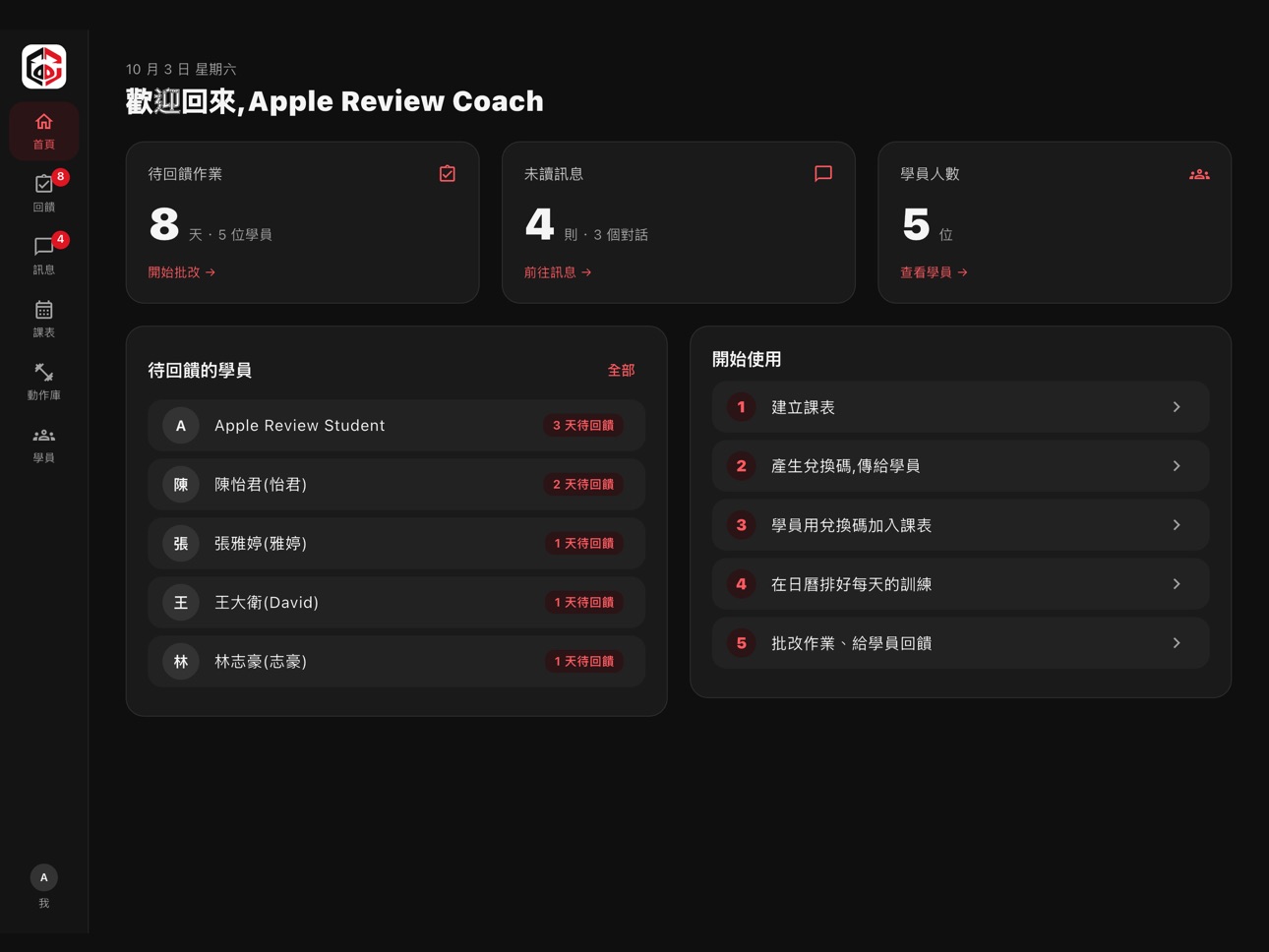Open 學員 students in sidebar

44,445
